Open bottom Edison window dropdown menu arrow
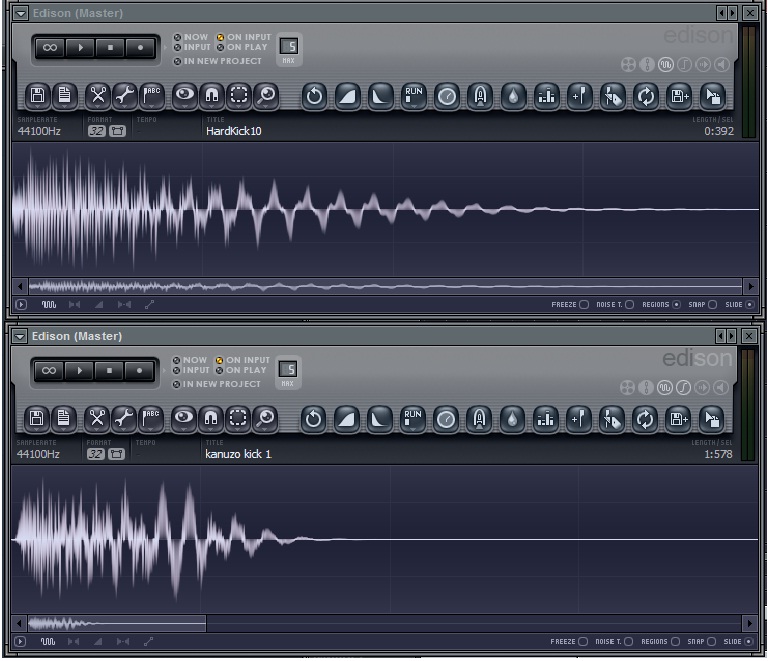768x661 pixels. point(20,336)
